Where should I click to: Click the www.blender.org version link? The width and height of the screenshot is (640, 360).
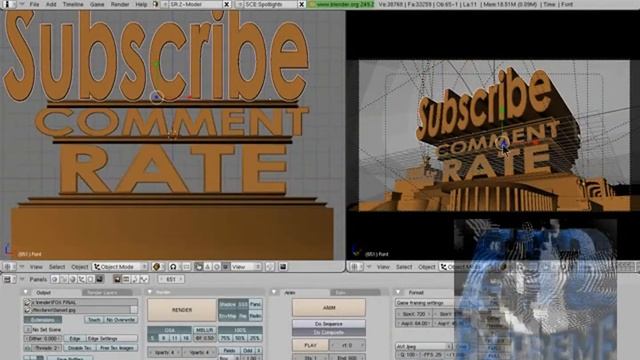pyautogui.click(x=341, y=4)
